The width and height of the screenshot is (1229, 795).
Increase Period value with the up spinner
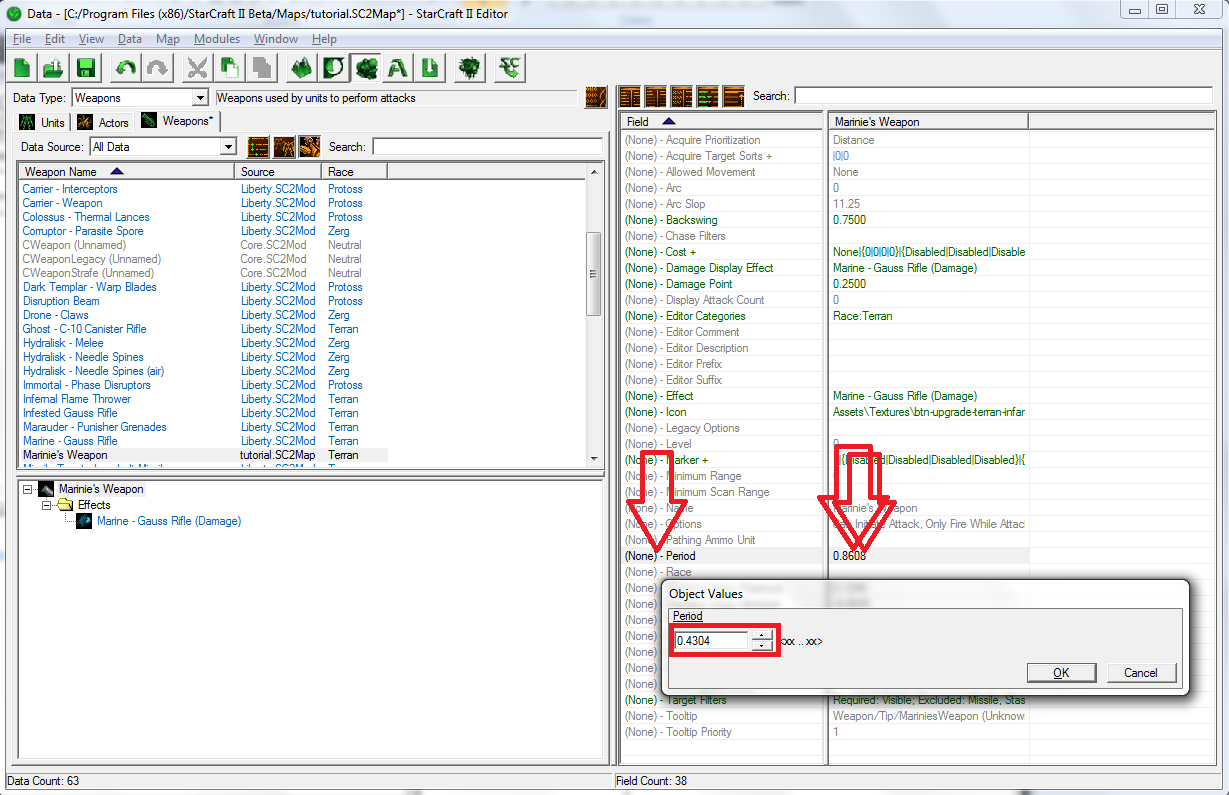(762, 635)
